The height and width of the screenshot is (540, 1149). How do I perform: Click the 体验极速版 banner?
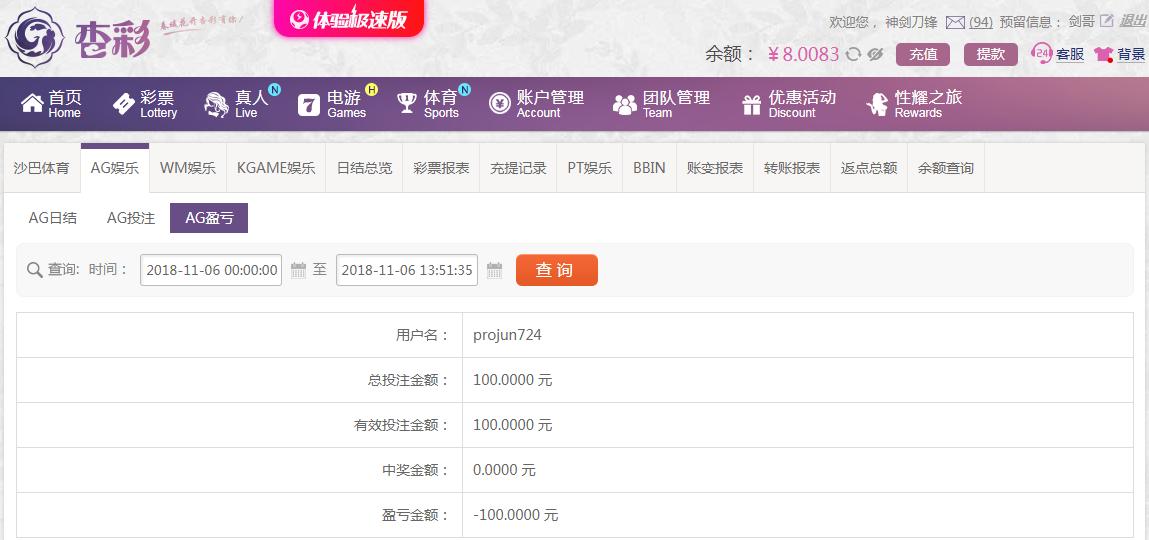tap(349, 19)
